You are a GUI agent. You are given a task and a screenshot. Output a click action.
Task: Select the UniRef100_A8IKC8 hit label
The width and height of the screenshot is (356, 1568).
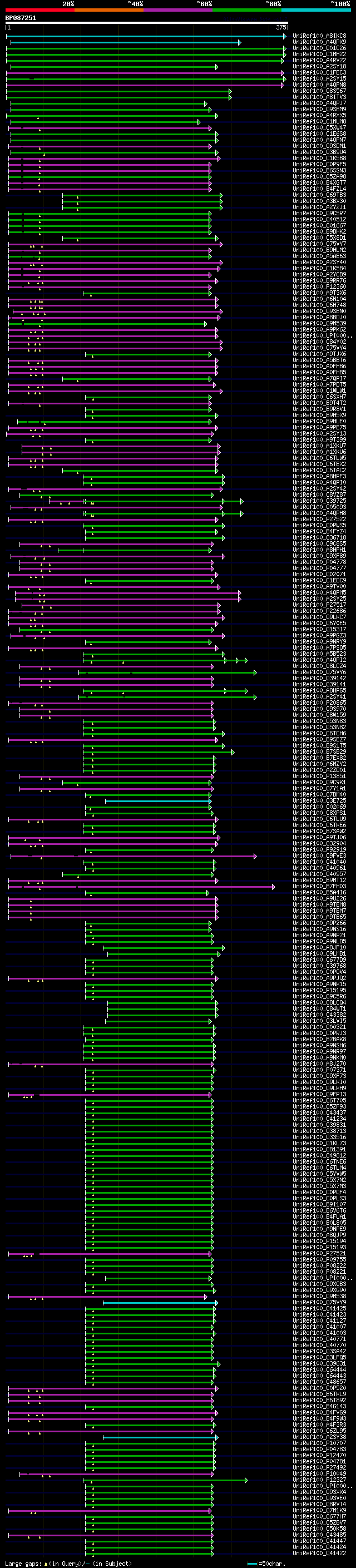tap(319, 36)
